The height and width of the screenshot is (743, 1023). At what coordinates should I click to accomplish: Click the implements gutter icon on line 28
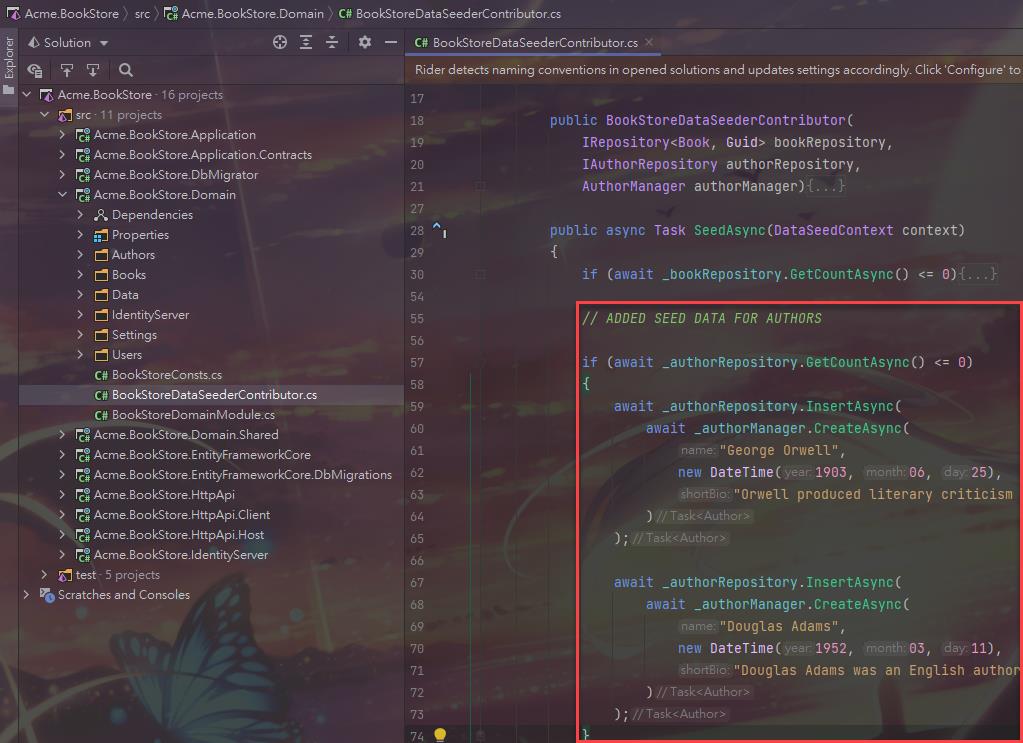click(x=438, y=230)
